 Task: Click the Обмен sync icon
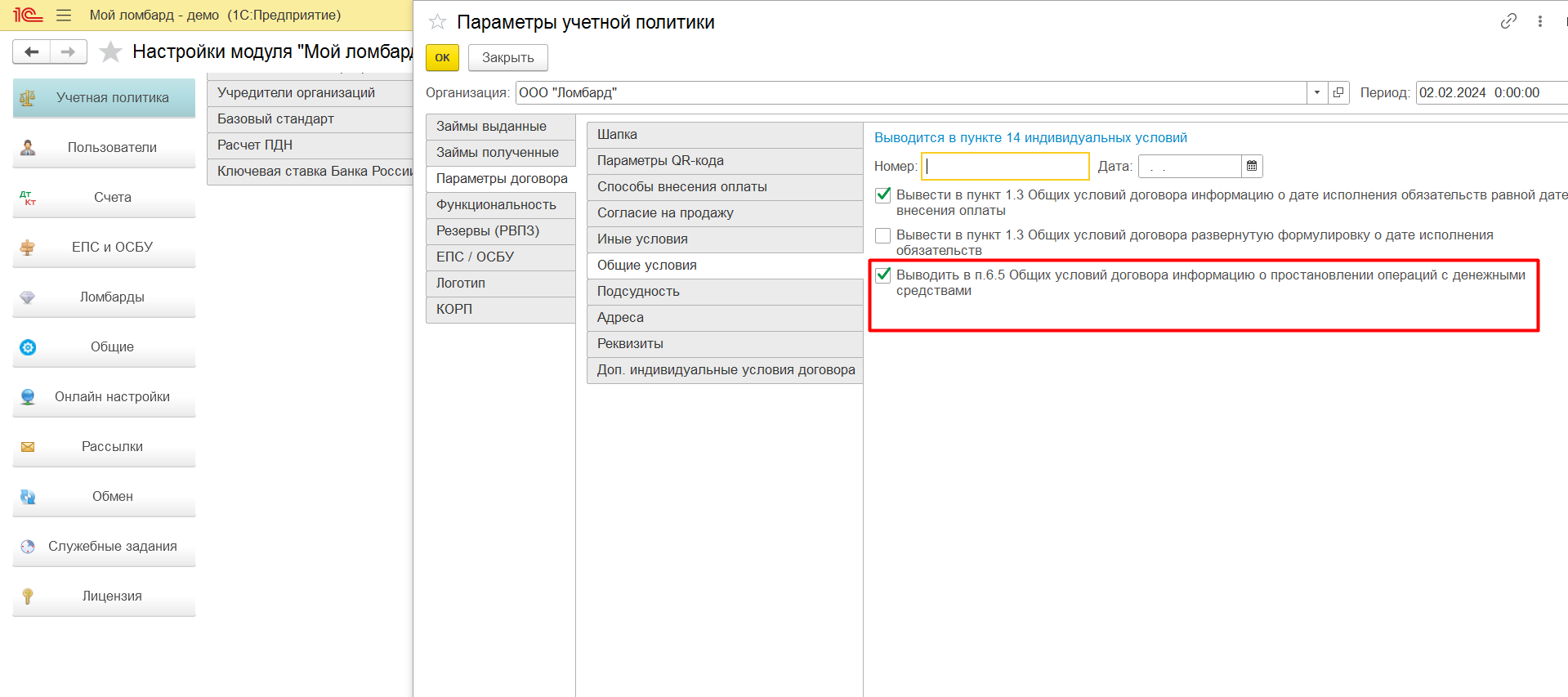coord(28,497)
